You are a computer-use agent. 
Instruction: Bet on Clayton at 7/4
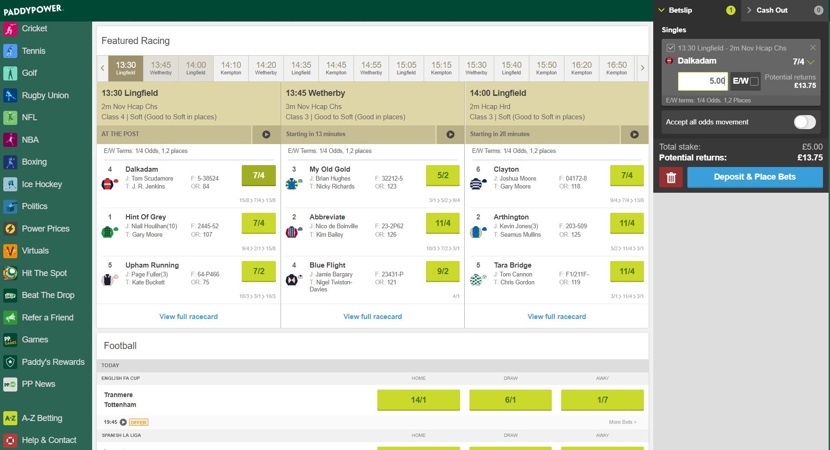[627, 176]
